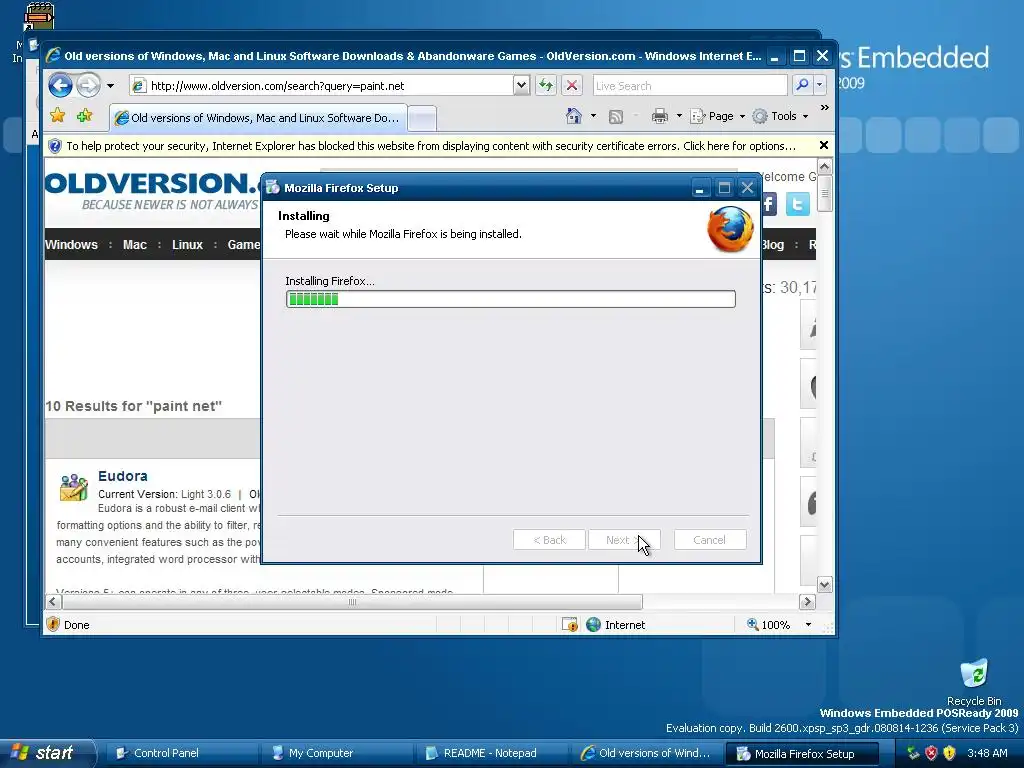Expand the Home button dropdown arrow
Screen dimensions: 1024x768
point(593,116)
